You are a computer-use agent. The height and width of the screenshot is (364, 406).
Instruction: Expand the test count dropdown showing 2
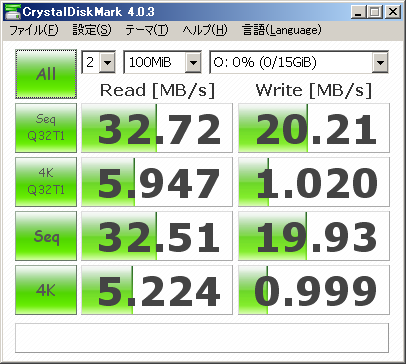pyautogui.click(x=107, y=62)
